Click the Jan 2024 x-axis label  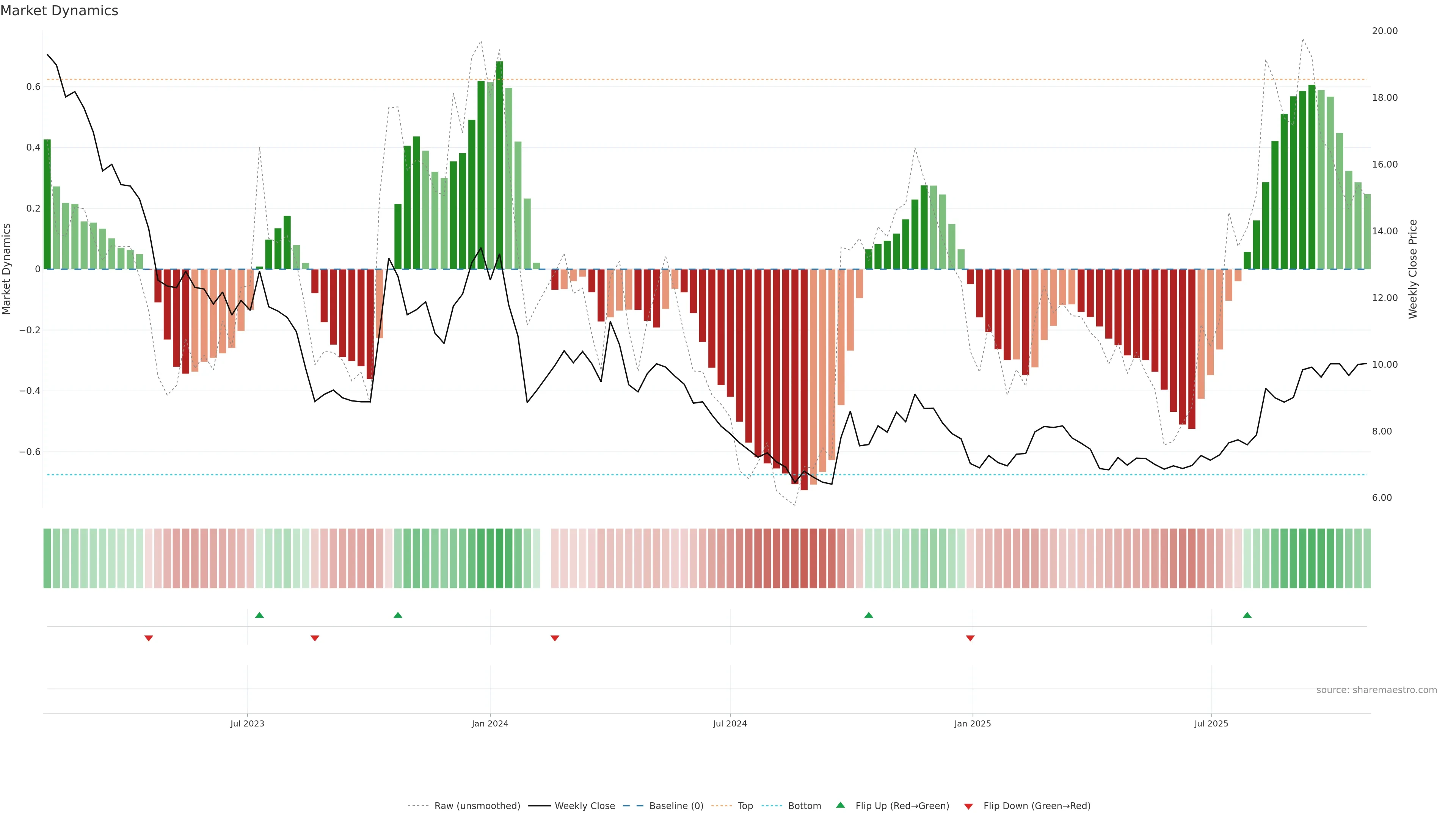click(490, 723)
